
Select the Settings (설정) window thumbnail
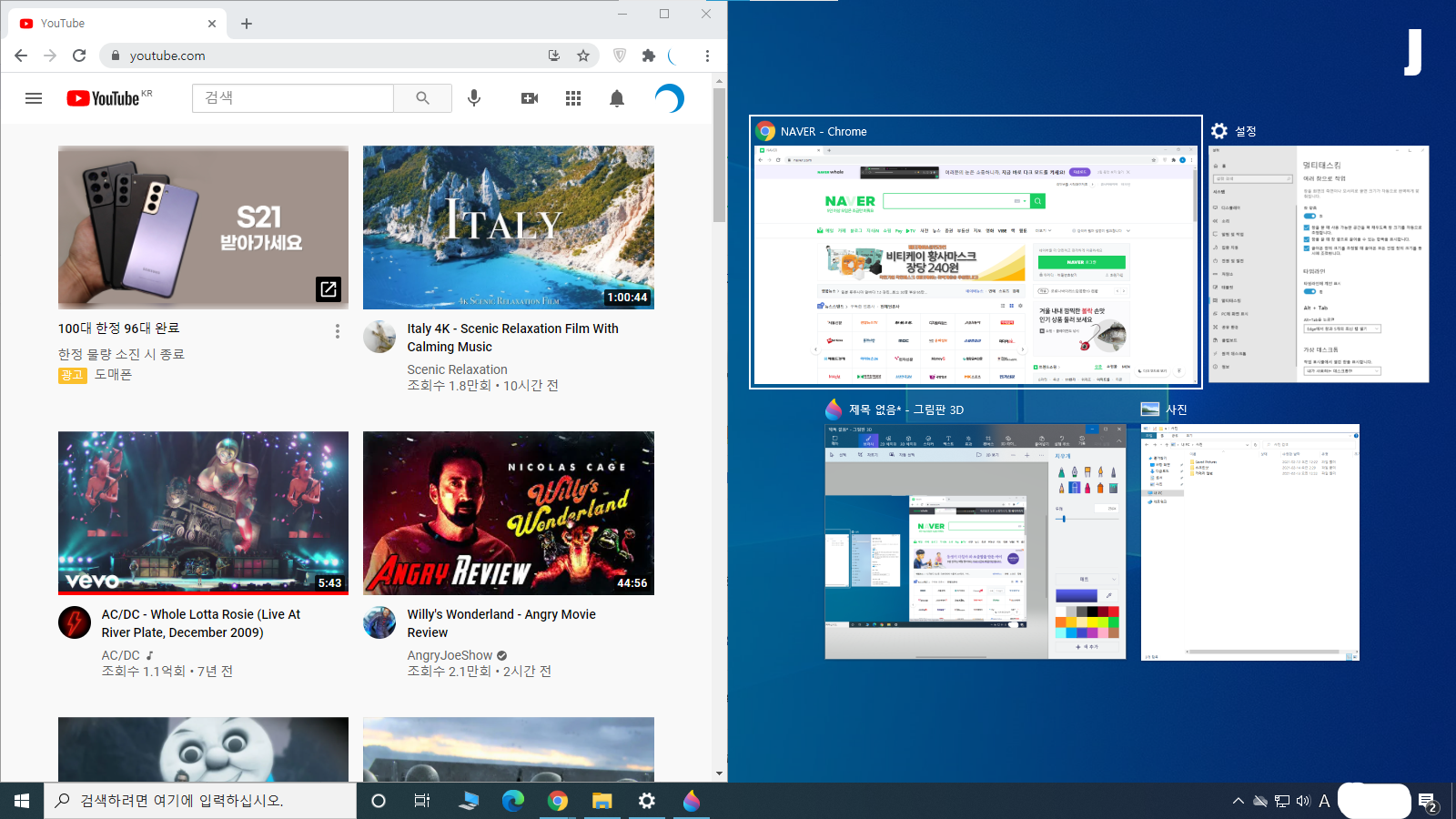pos(1319,264)
